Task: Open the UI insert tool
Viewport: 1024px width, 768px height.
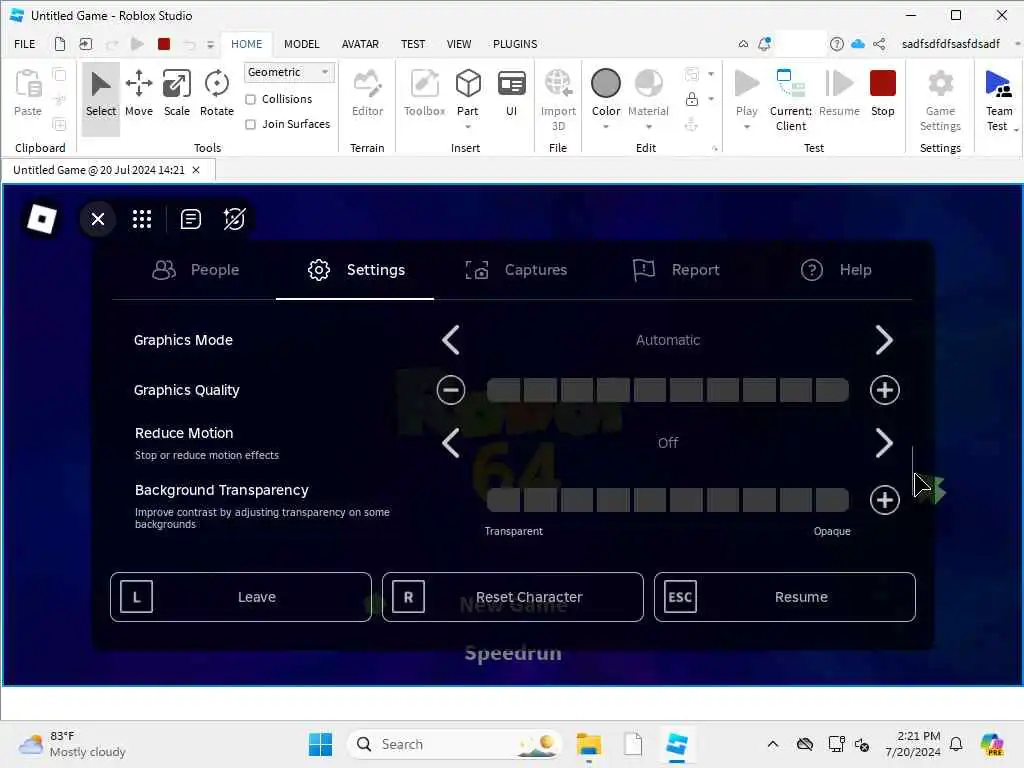Action: [511, 93]
